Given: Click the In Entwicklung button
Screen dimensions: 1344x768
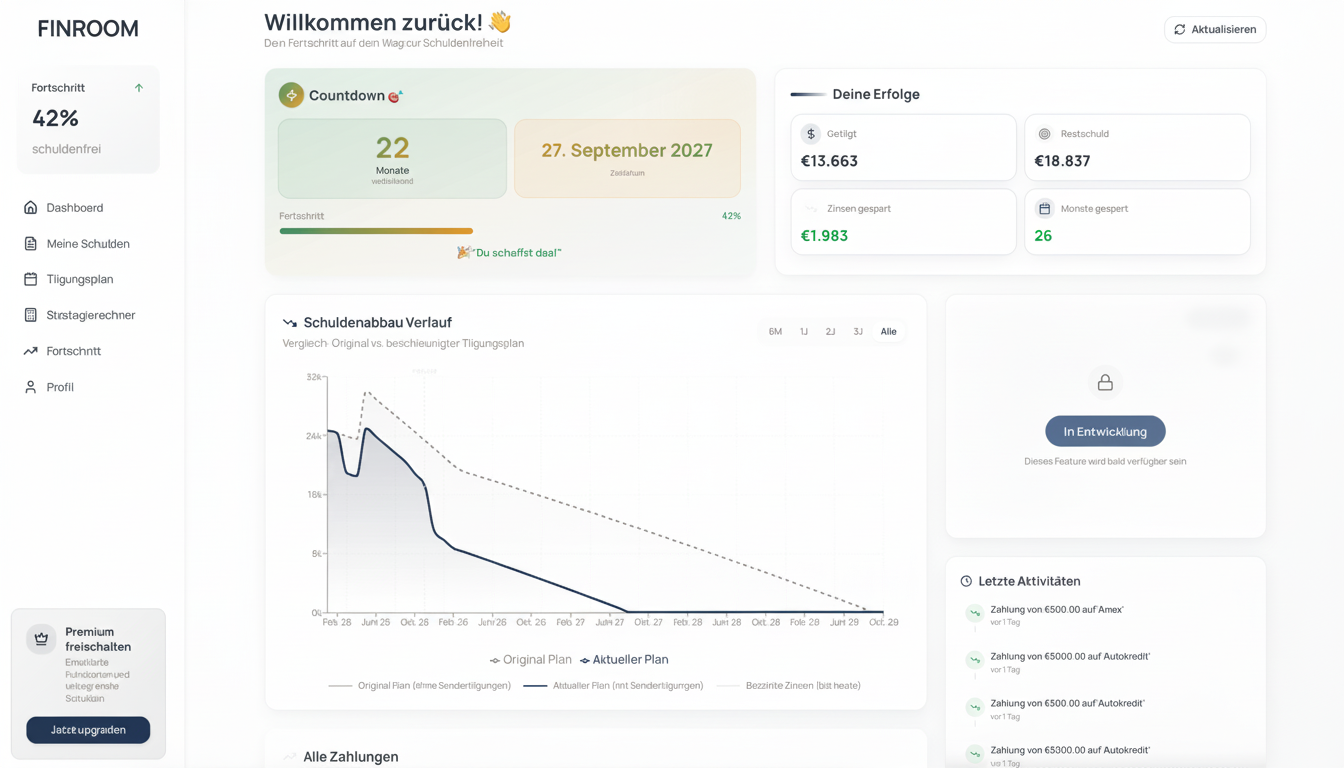Looking at the screenshot, I should (x=1105, y=432).
